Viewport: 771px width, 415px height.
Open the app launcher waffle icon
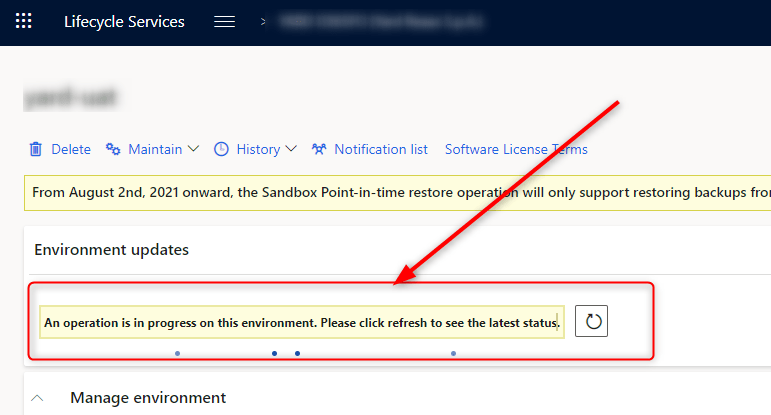tap(24, 22)
